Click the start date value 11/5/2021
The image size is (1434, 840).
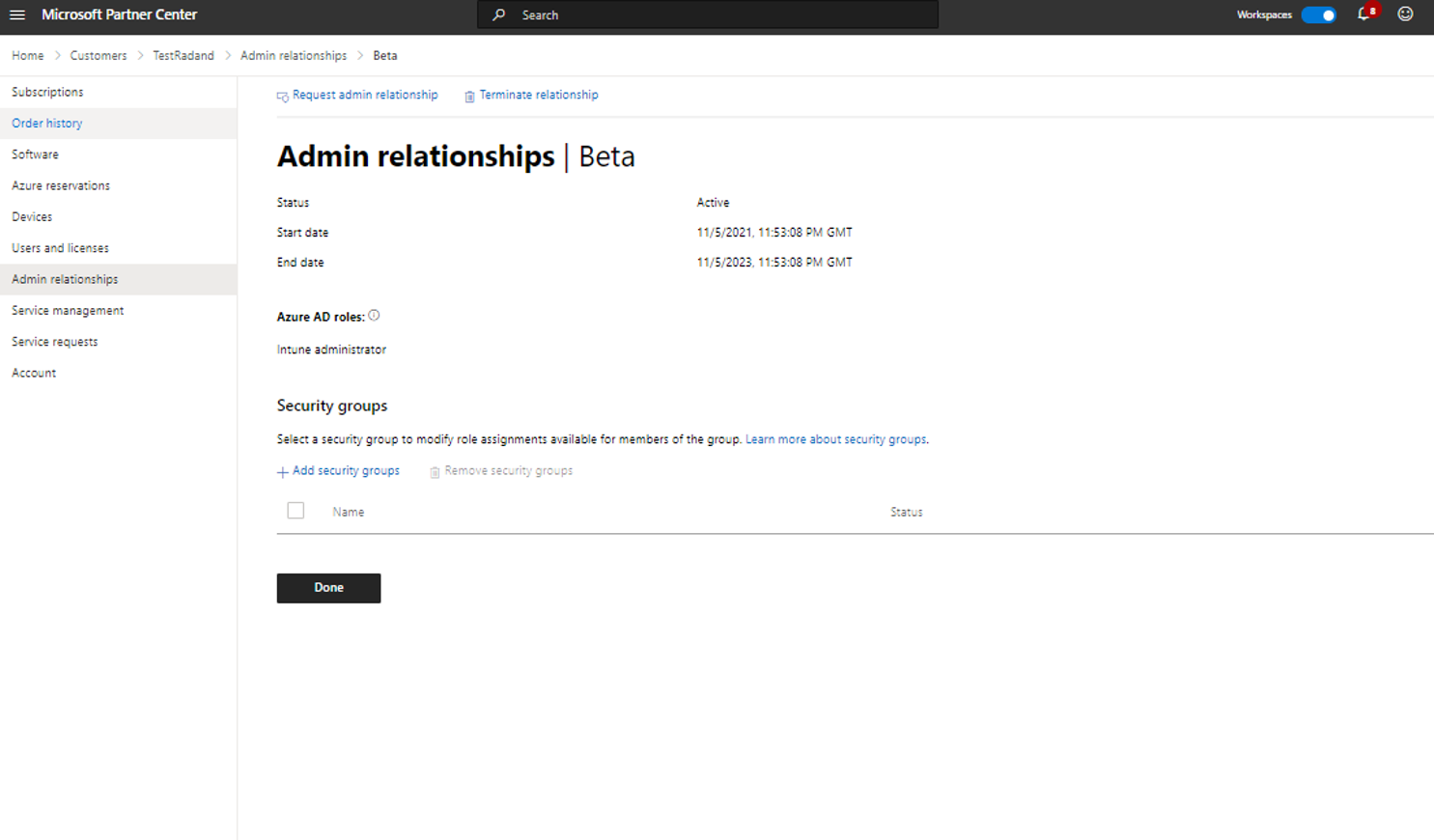[774, 233]
